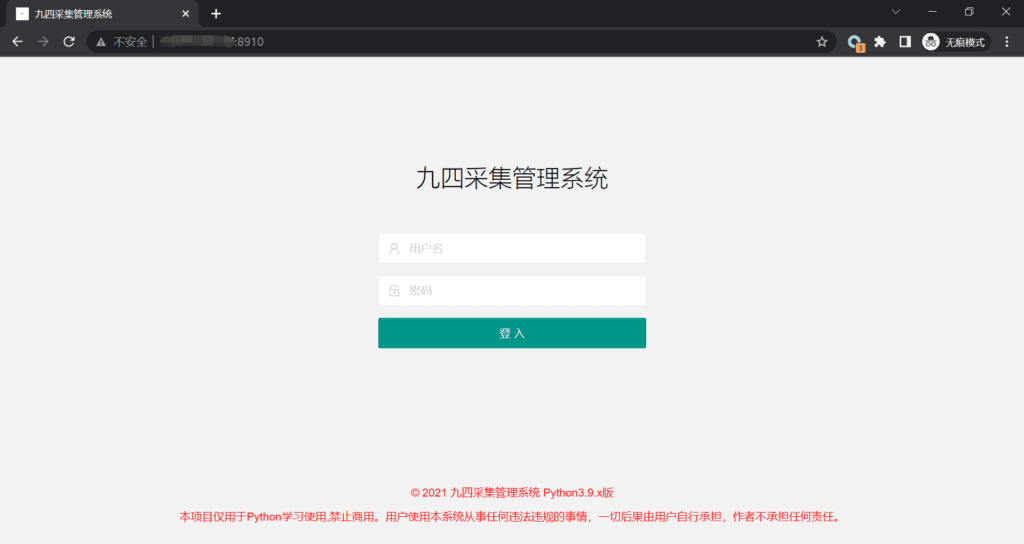Bookmark this page with star icon
Image resolution: width=1024 pixels, height=544 pixels.
(x=822, y=42)
